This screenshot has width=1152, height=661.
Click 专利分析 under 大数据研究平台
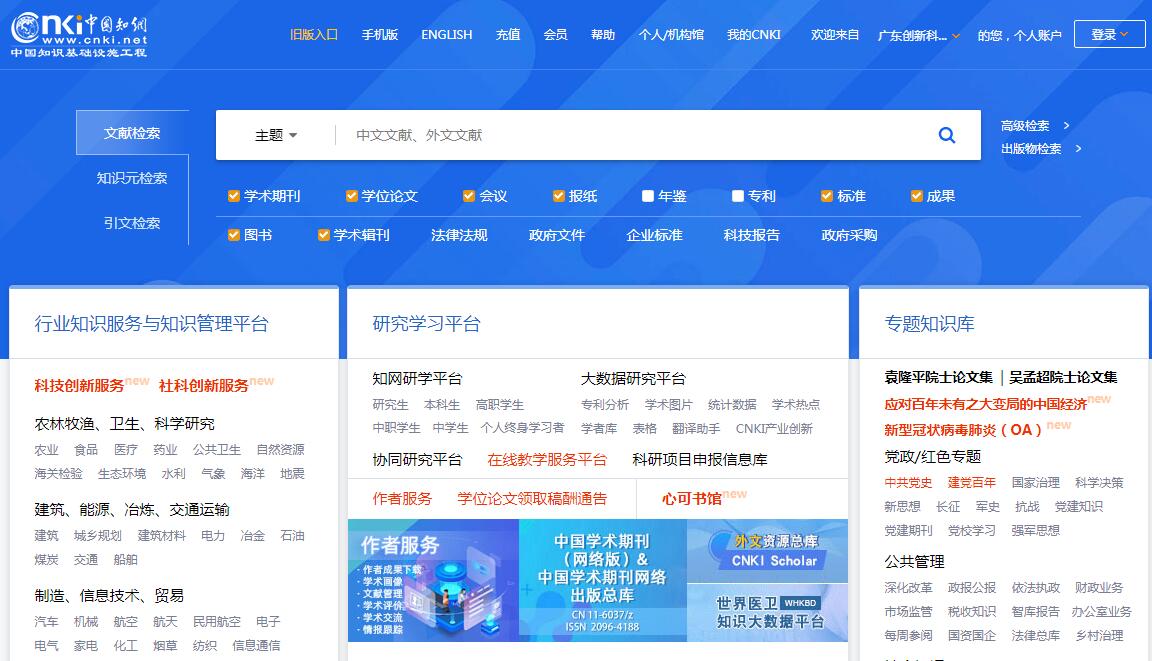(x=605, y=405)
